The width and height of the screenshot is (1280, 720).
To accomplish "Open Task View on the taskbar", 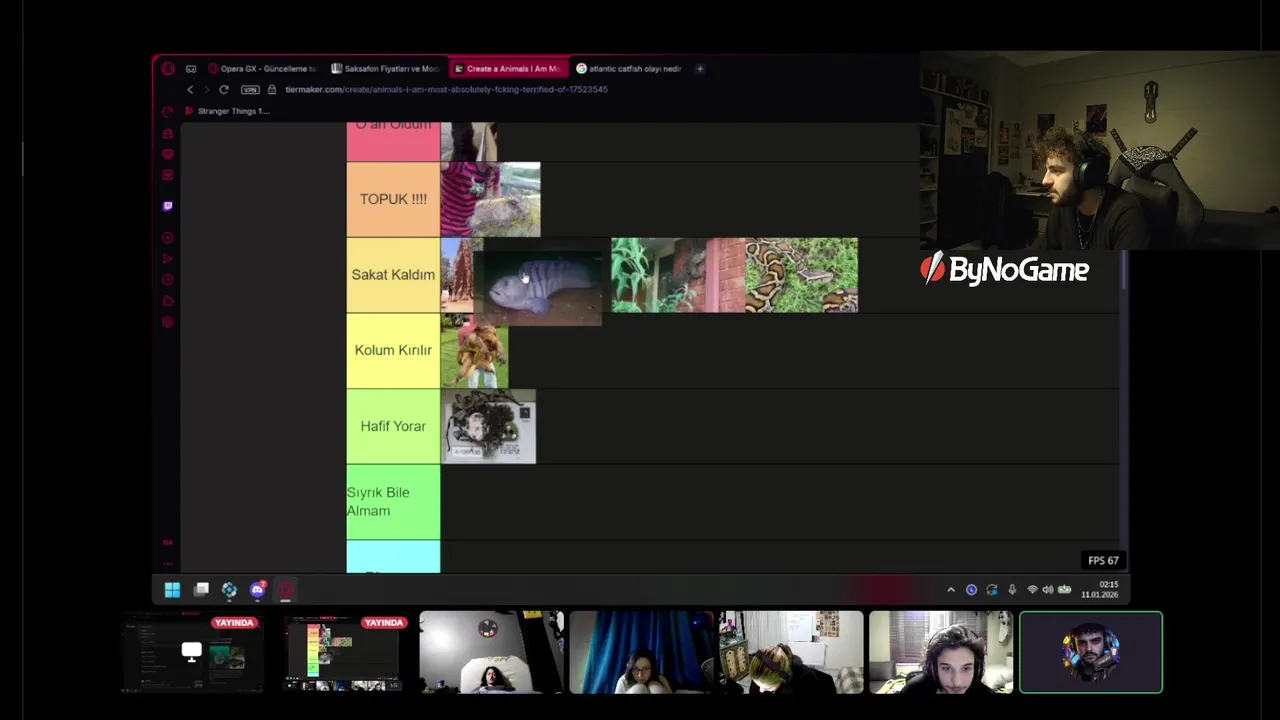I will (x=201, y=590).
